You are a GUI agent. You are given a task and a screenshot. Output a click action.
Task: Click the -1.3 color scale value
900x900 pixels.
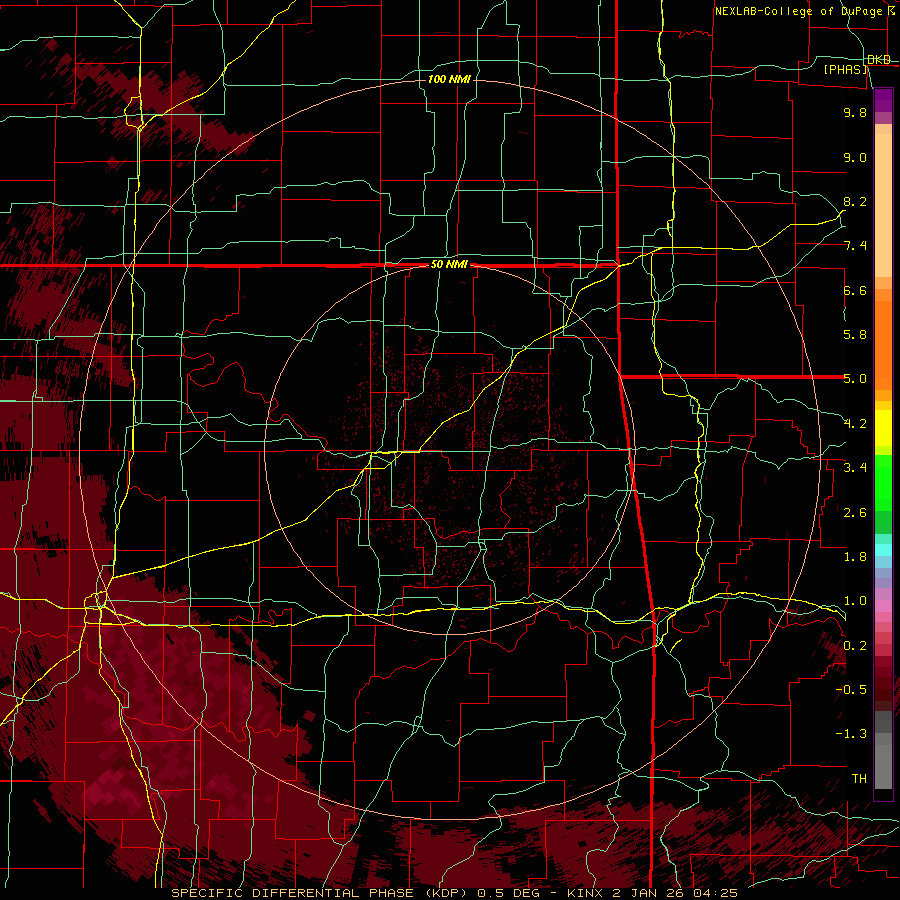[851, 734]
